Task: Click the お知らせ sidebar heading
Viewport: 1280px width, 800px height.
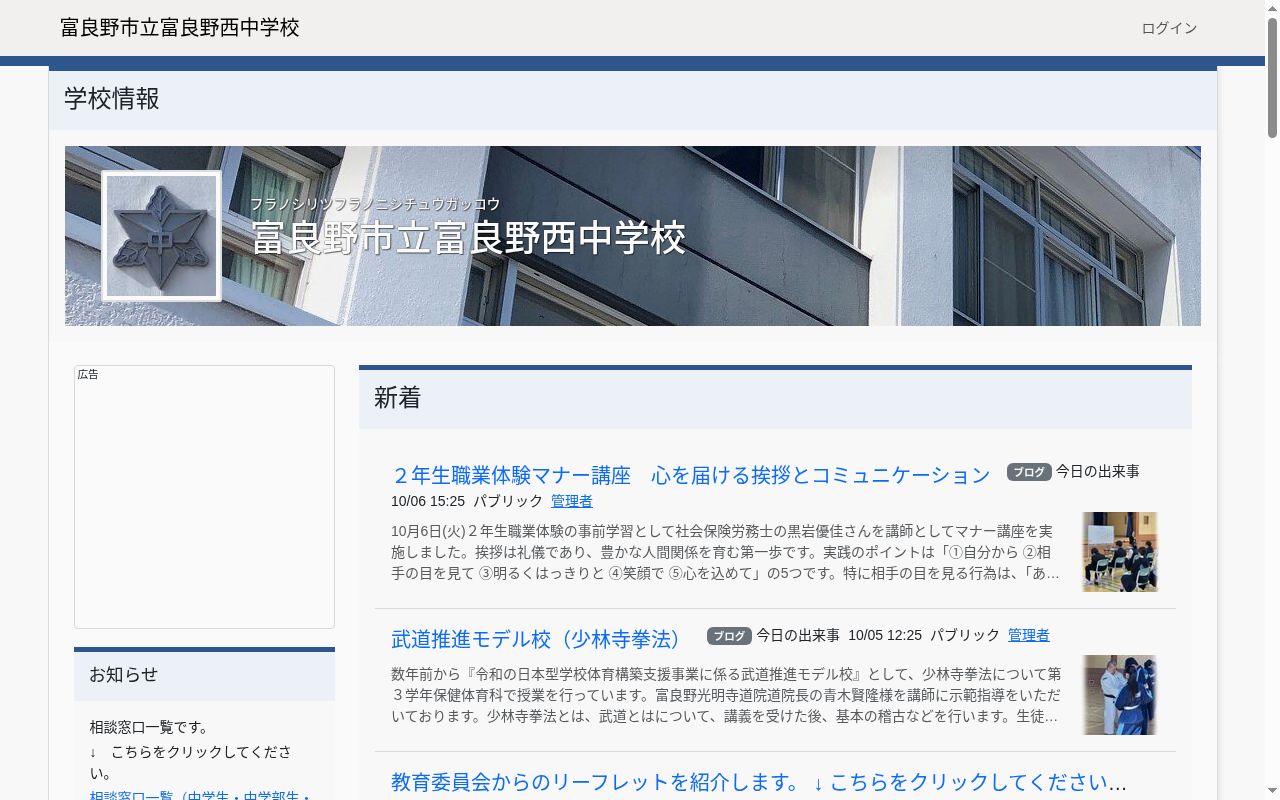Action: 123,675
